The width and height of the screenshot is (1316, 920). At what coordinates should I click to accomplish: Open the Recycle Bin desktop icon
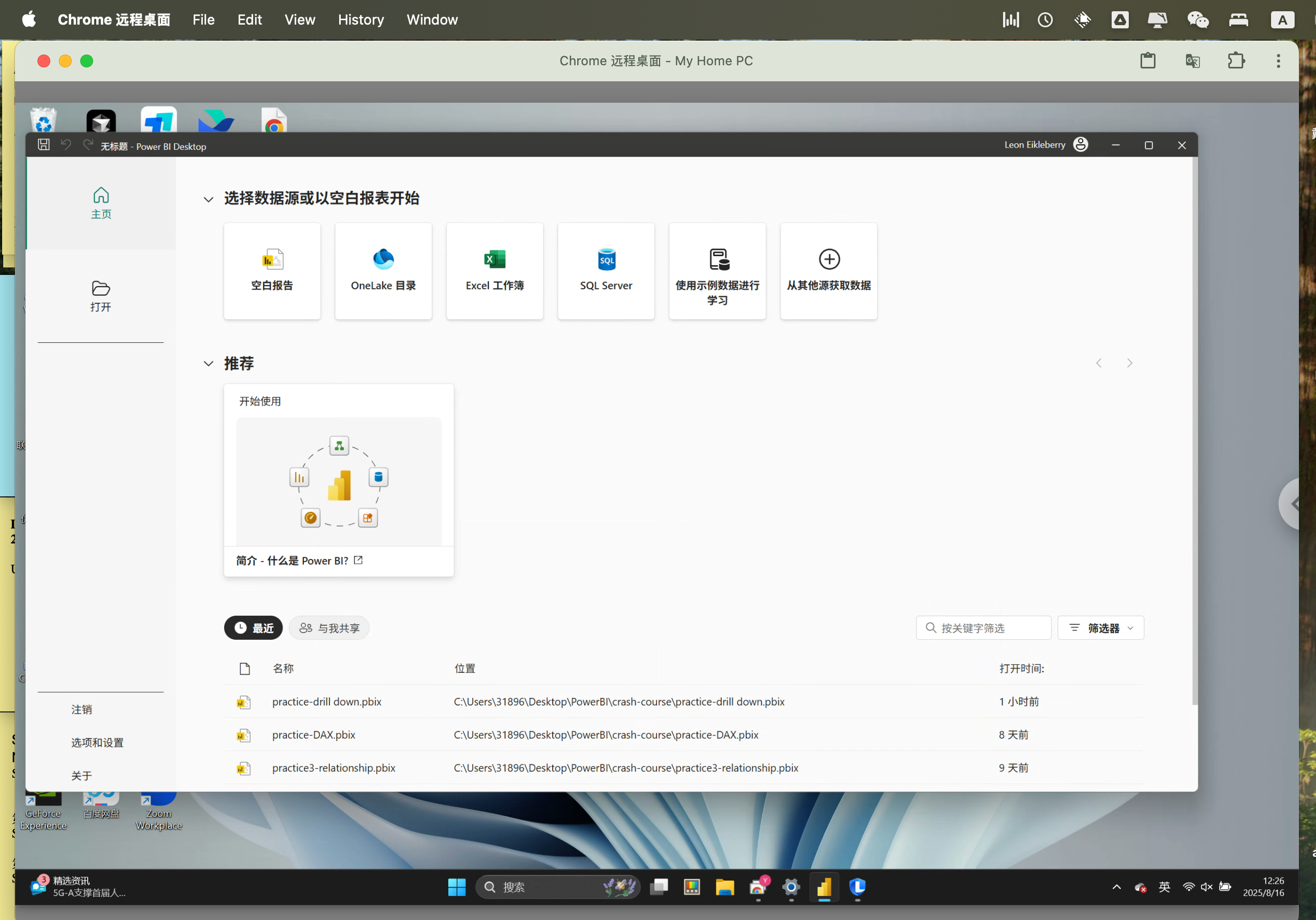(43, 119)
